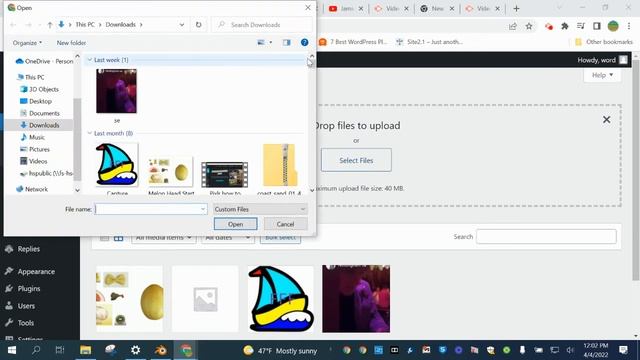This screenshot has height=360, width=640.
Task: Open the Organize dropdown menu
Action: [x=27, y=43]
